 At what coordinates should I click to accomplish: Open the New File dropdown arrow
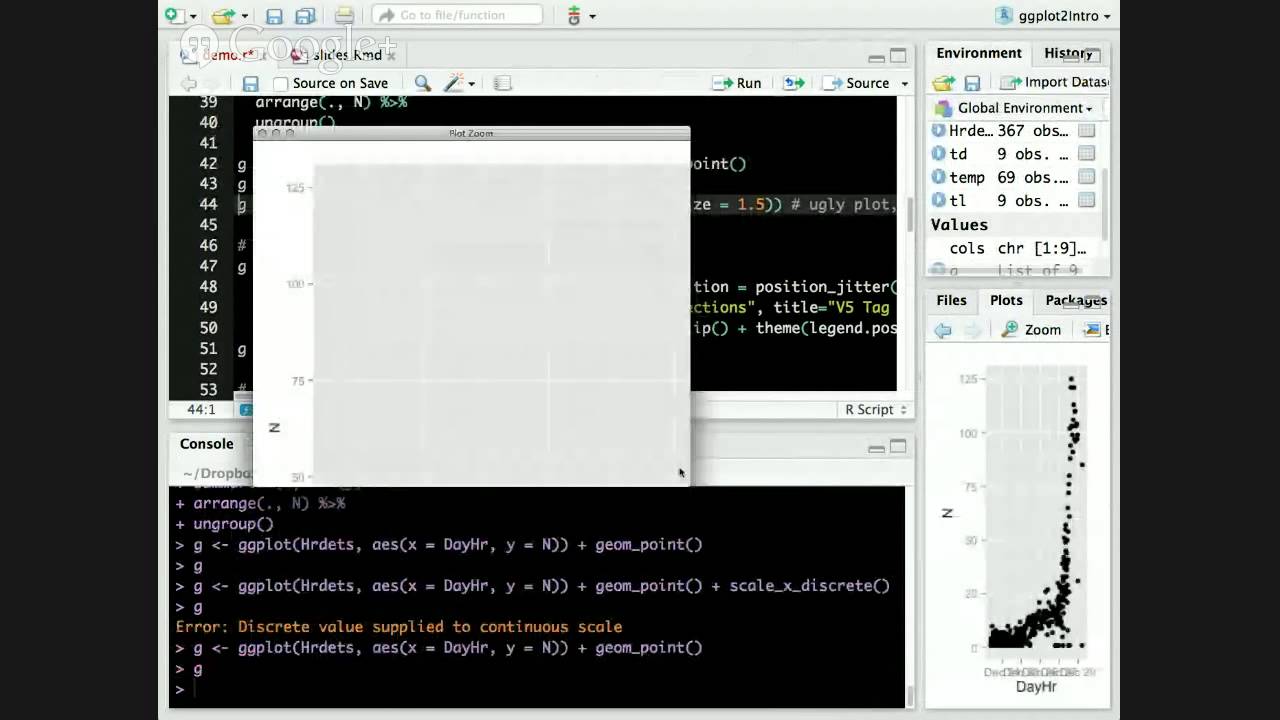(x=193, y=17)
